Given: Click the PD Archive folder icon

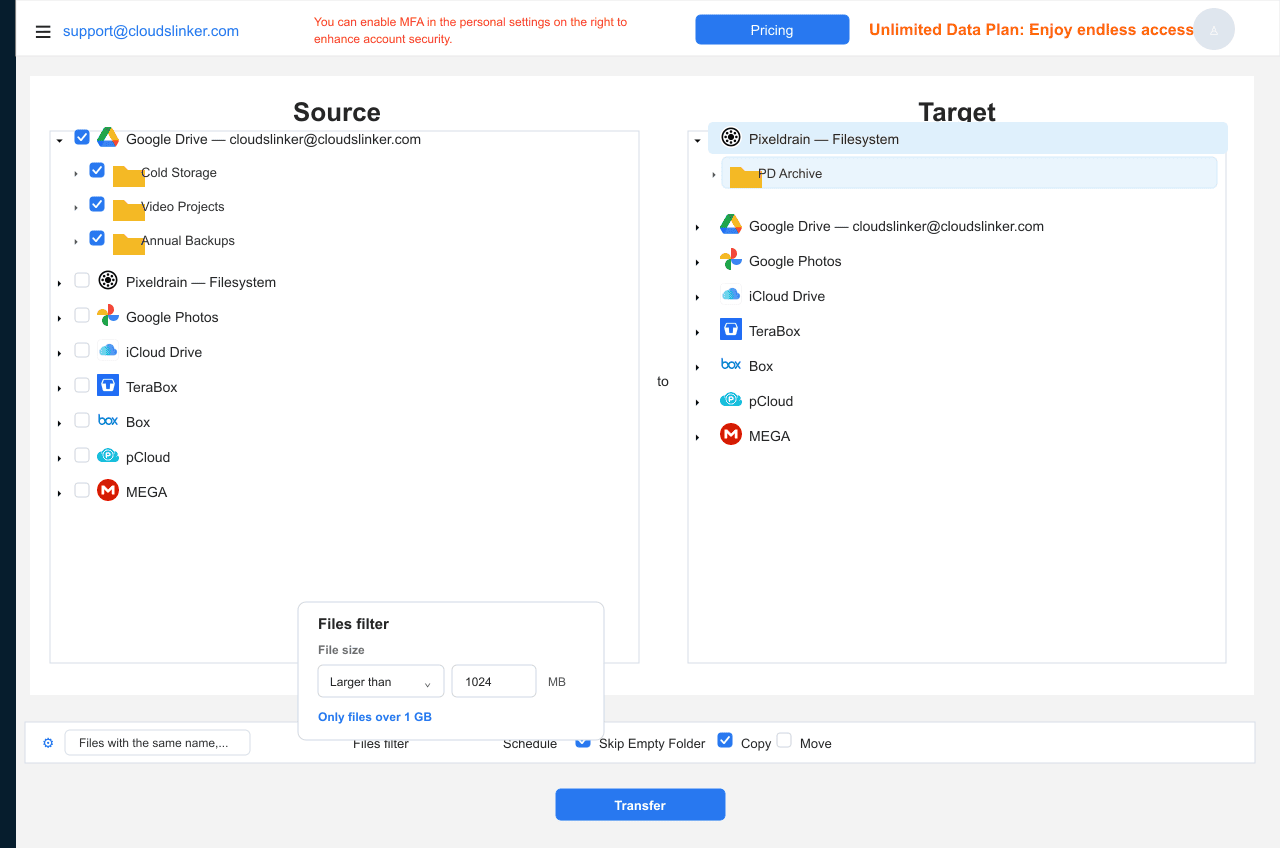Looking at the screenshot, I should click(745, 176).
